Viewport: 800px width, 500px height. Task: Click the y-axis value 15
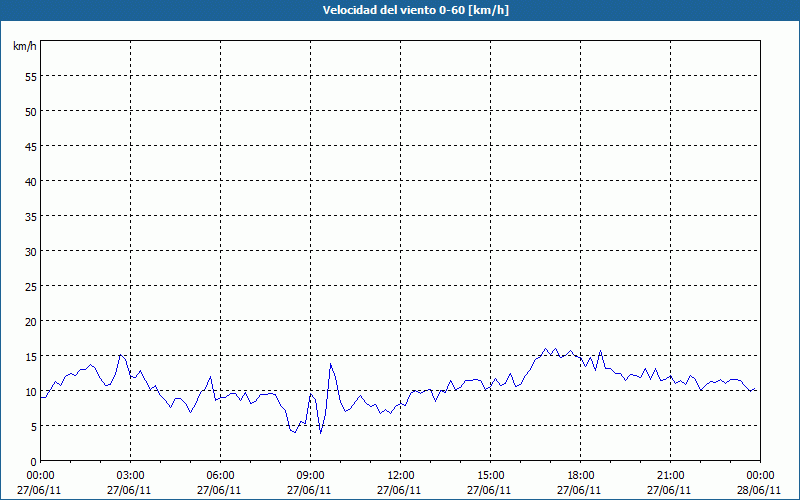pyautogui.click(x=31, y=357)
